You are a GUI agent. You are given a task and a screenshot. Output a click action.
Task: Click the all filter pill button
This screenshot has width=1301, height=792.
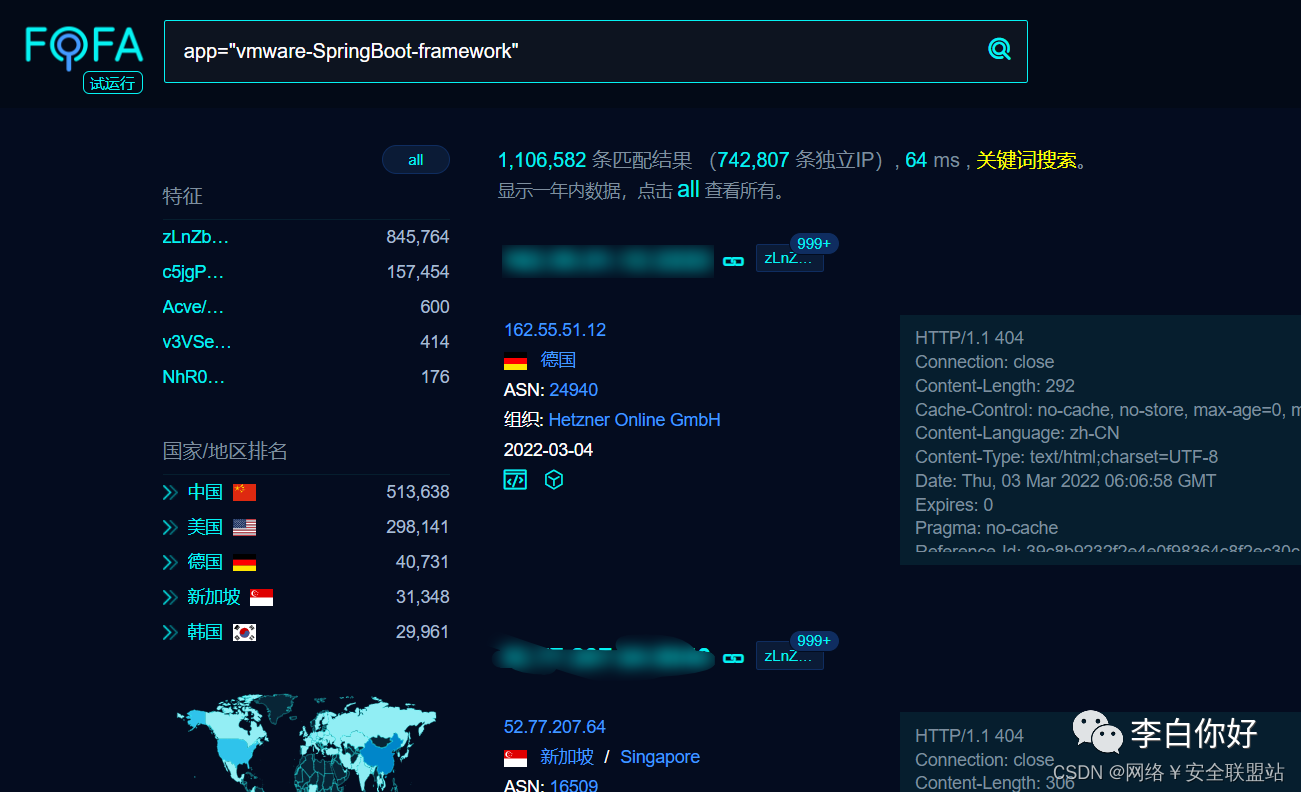[416, 160]
